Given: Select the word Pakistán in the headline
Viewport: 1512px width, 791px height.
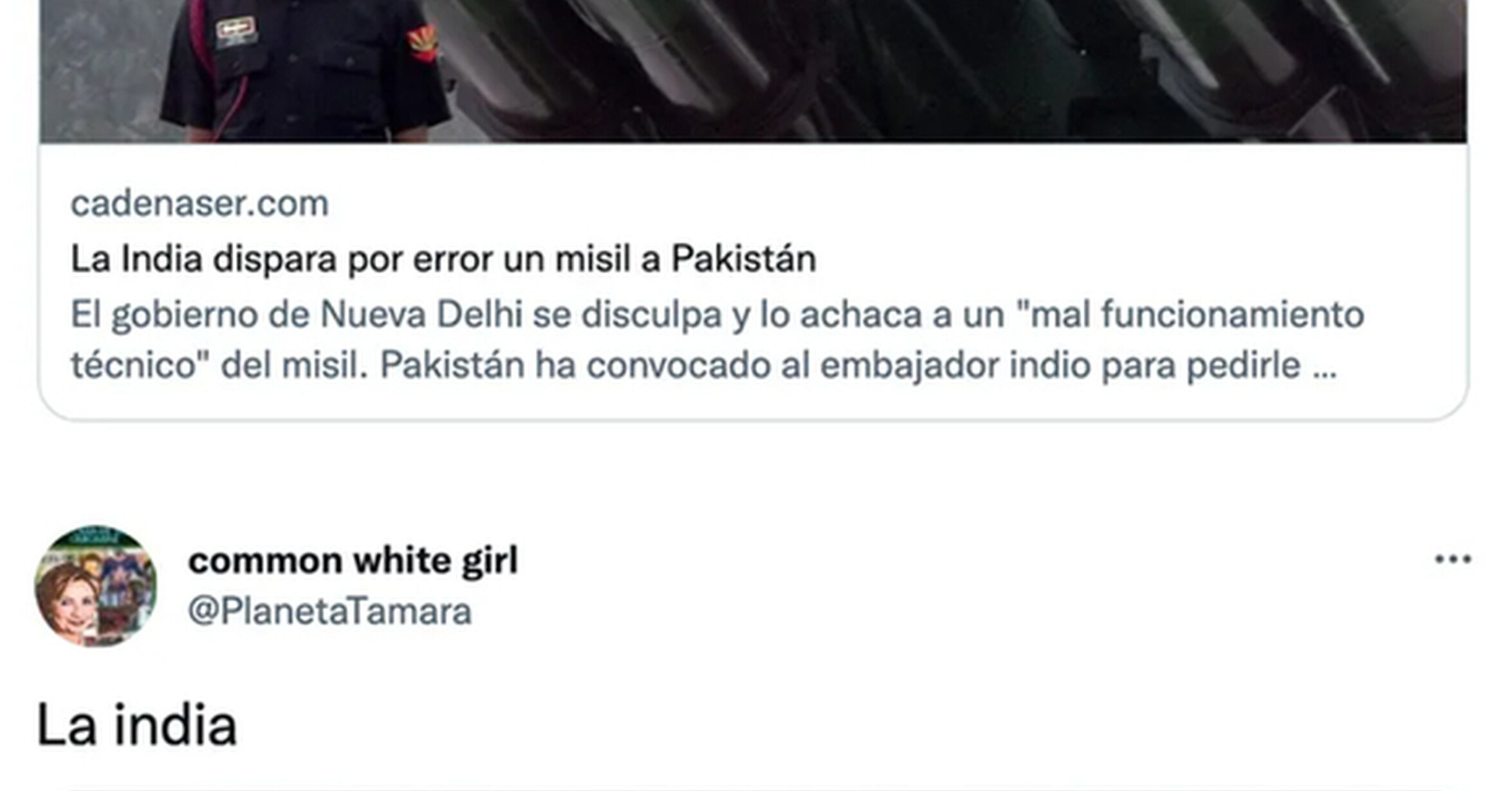Looking at the screenshot, I should tap(744, 259).
